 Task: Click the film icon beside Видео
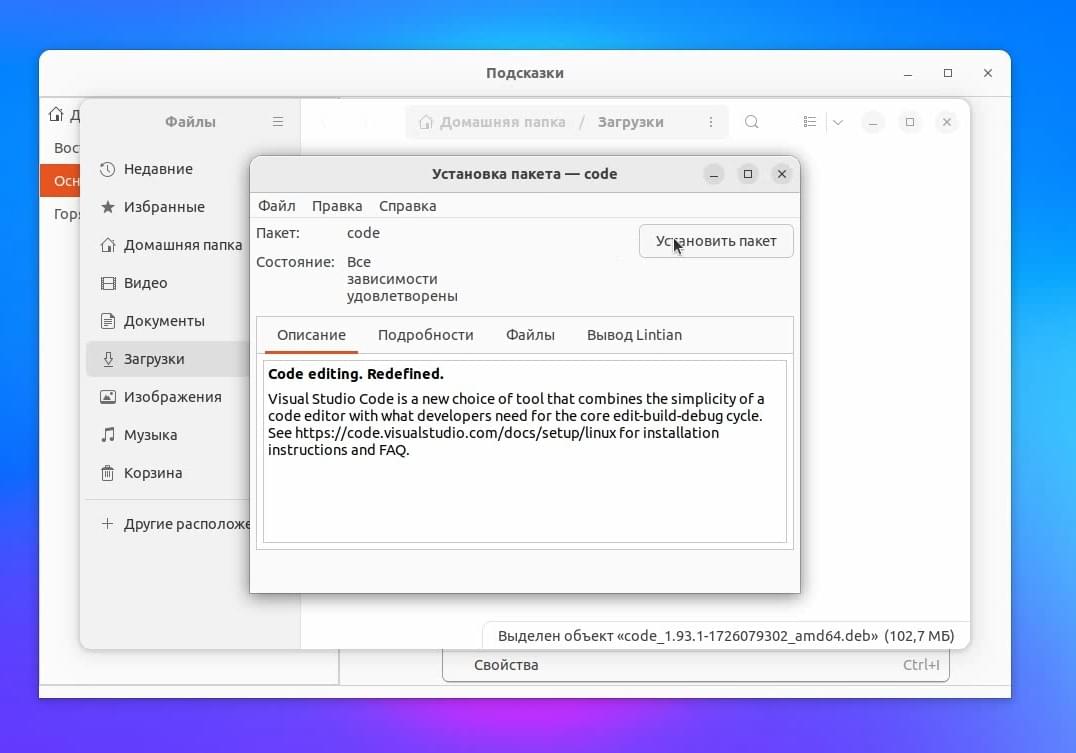point(108,283)
